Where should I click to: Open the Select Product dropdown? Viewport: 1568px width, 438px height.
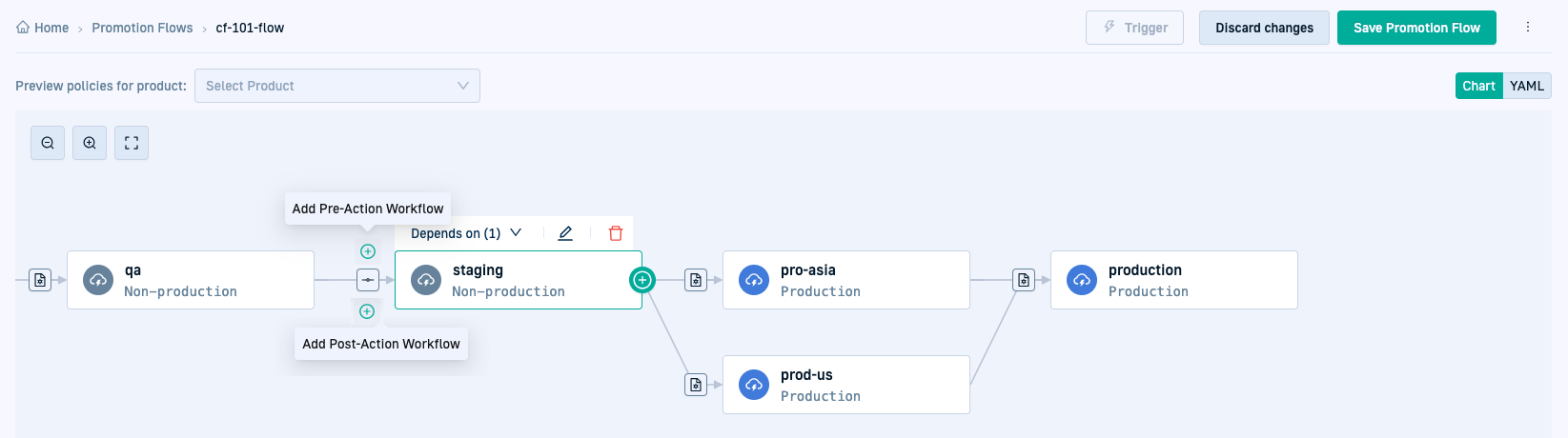tap(337, 86)
